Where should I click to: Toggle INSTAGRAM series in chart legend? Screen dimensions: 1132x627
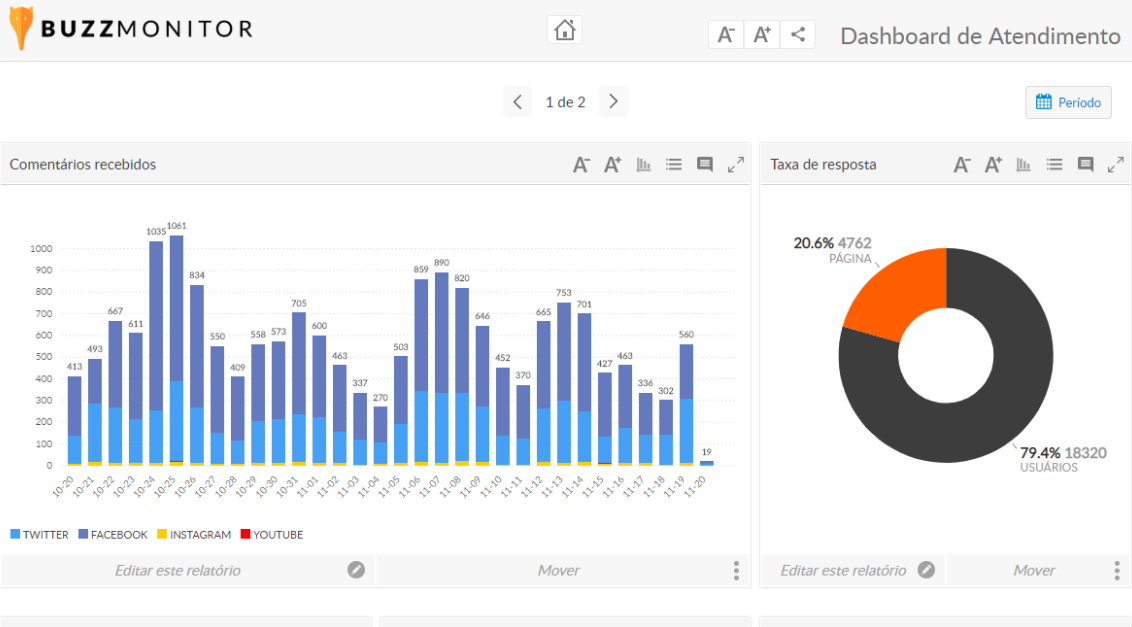(193, 535)
